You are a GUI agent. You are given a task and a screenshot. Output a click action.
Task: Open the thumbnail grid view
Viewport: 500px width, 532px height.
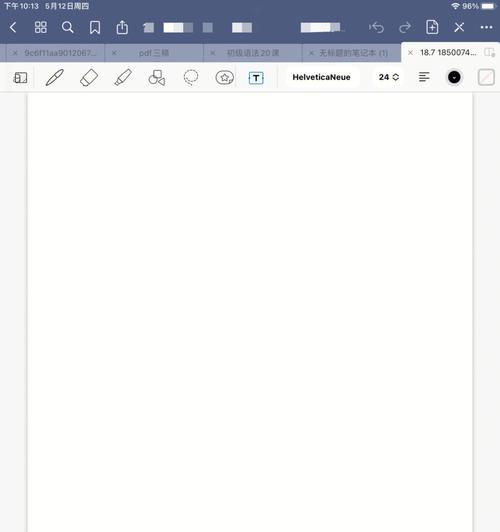[41, 27]
